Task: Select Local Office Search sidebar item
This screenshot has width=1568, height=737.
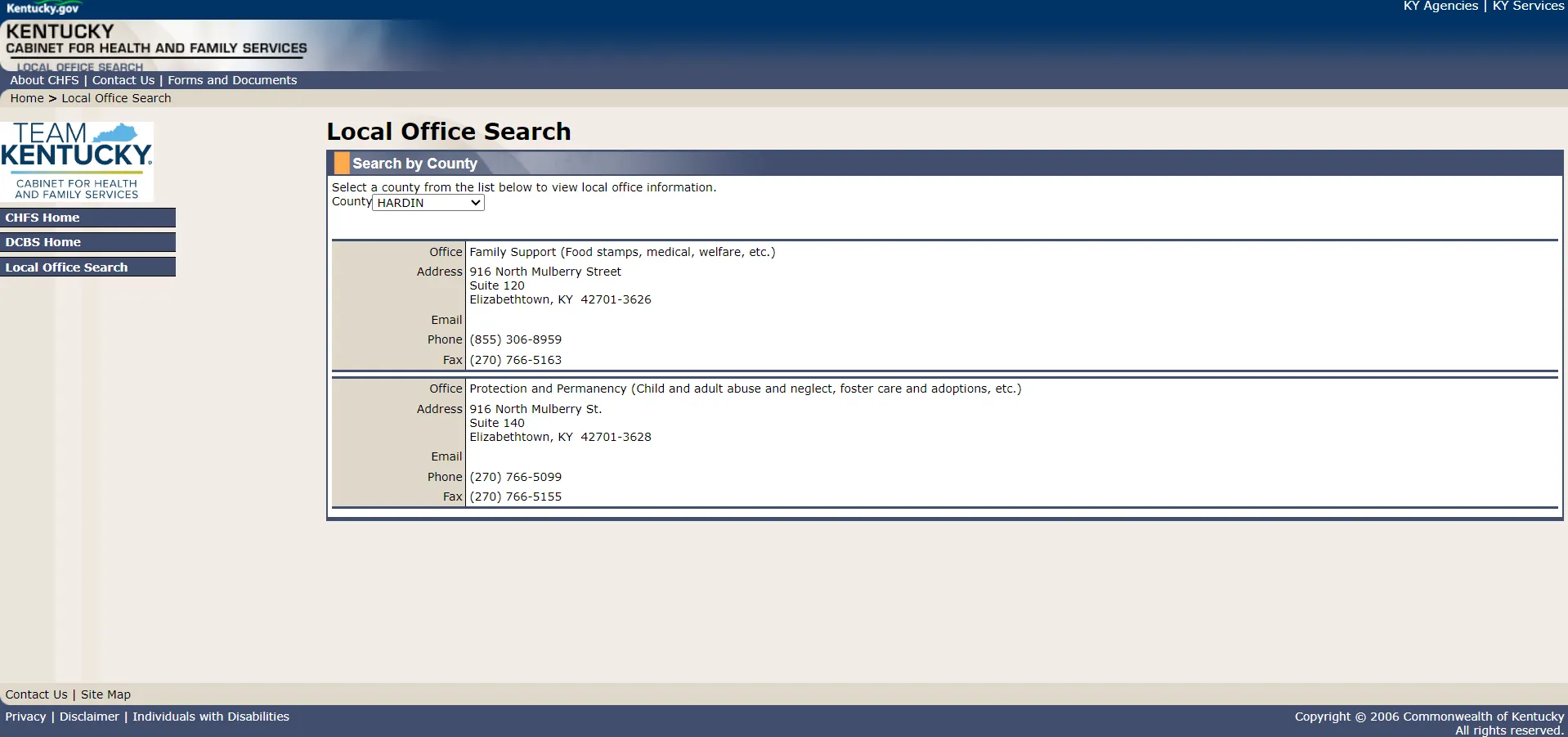Action: [x=87, y=267]
